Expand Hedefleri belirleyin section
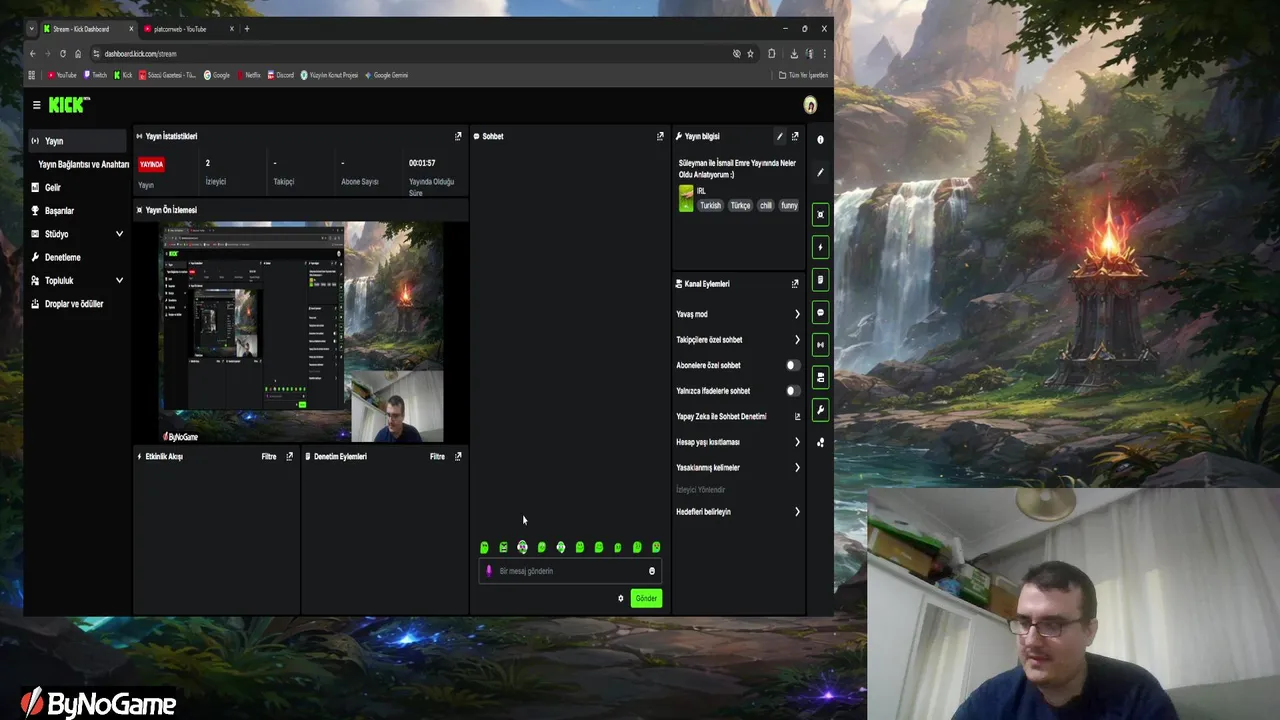The image size is (1280, 720). [x=797, y=512]
